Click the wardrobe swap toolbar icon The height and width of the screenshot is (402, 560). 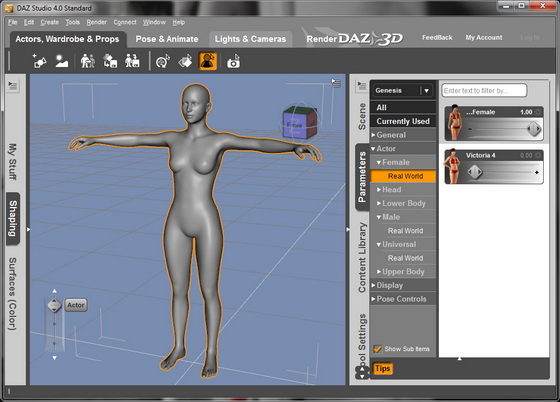[110, 61]
